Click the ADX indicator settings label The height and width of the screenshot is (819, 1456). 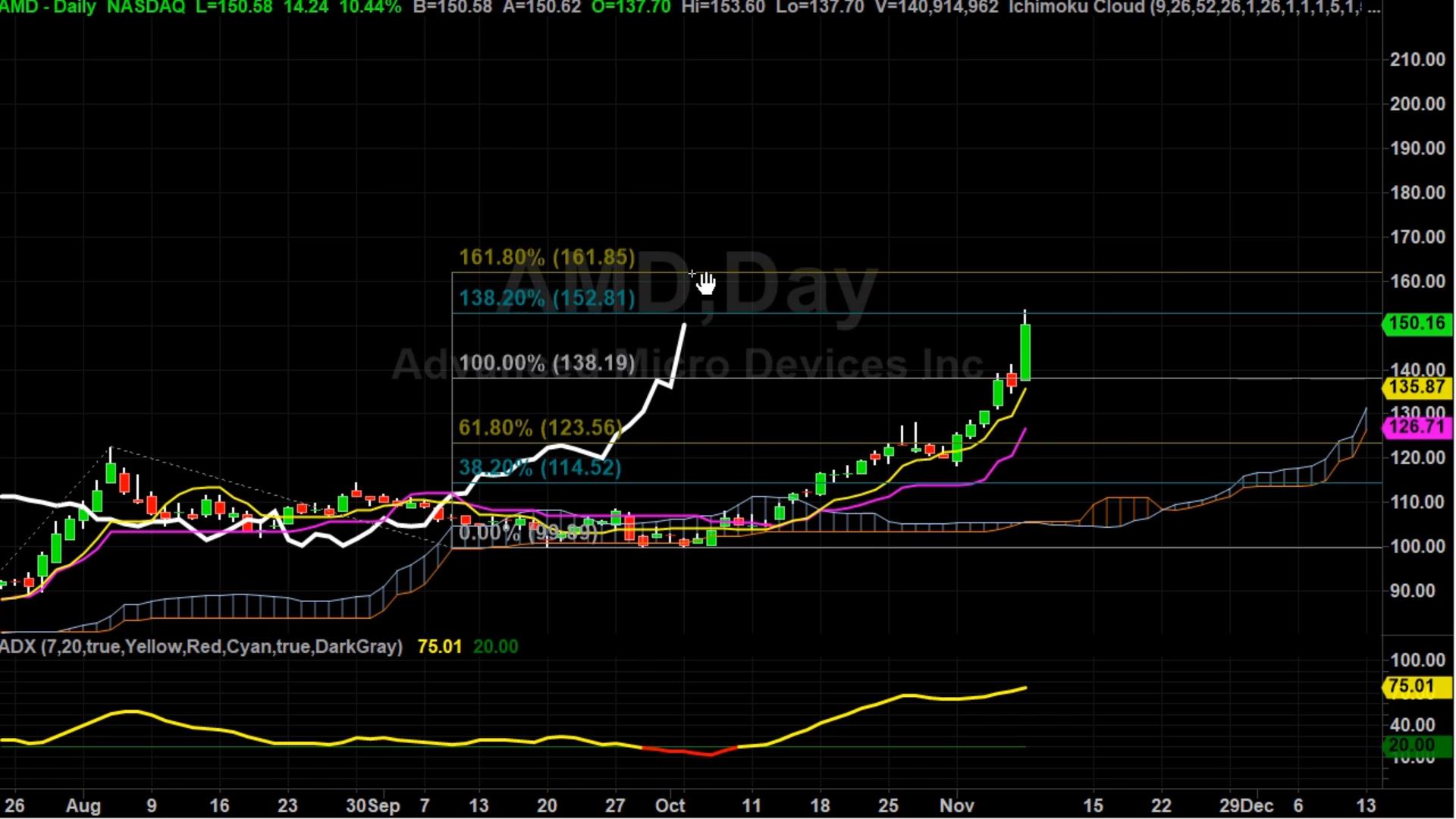click(201, 647)
